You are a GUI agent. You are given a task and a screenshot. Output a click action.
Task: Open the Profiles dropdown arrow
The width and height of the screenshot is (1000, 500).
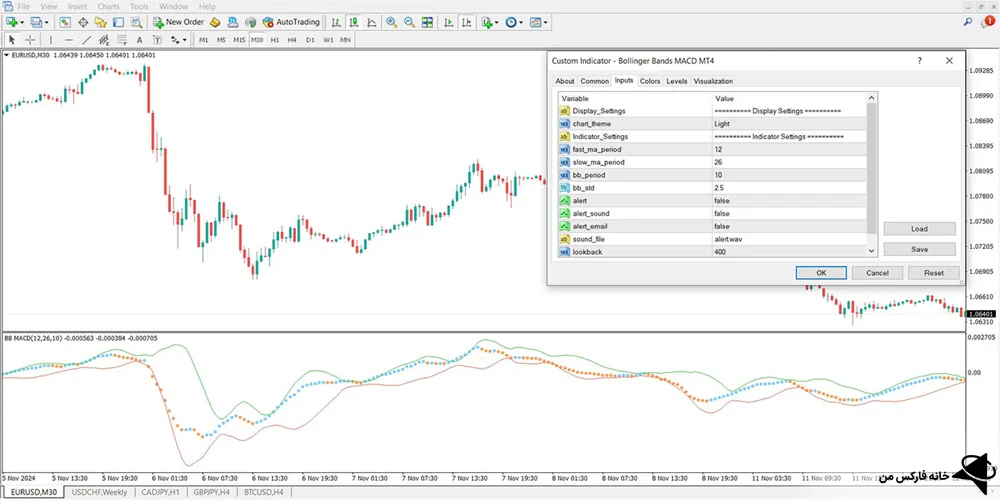(47, 22)
